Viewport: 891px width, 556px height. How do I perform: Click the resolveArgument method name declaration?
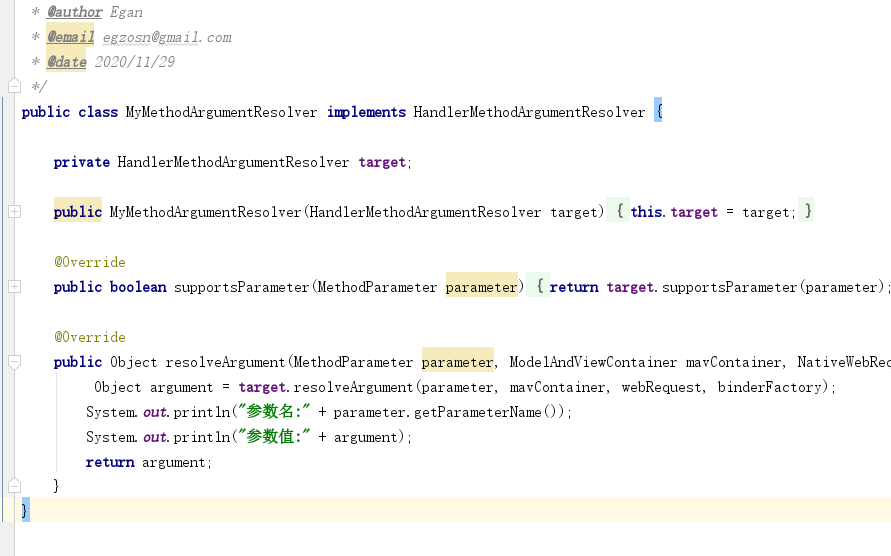(225, 362)
